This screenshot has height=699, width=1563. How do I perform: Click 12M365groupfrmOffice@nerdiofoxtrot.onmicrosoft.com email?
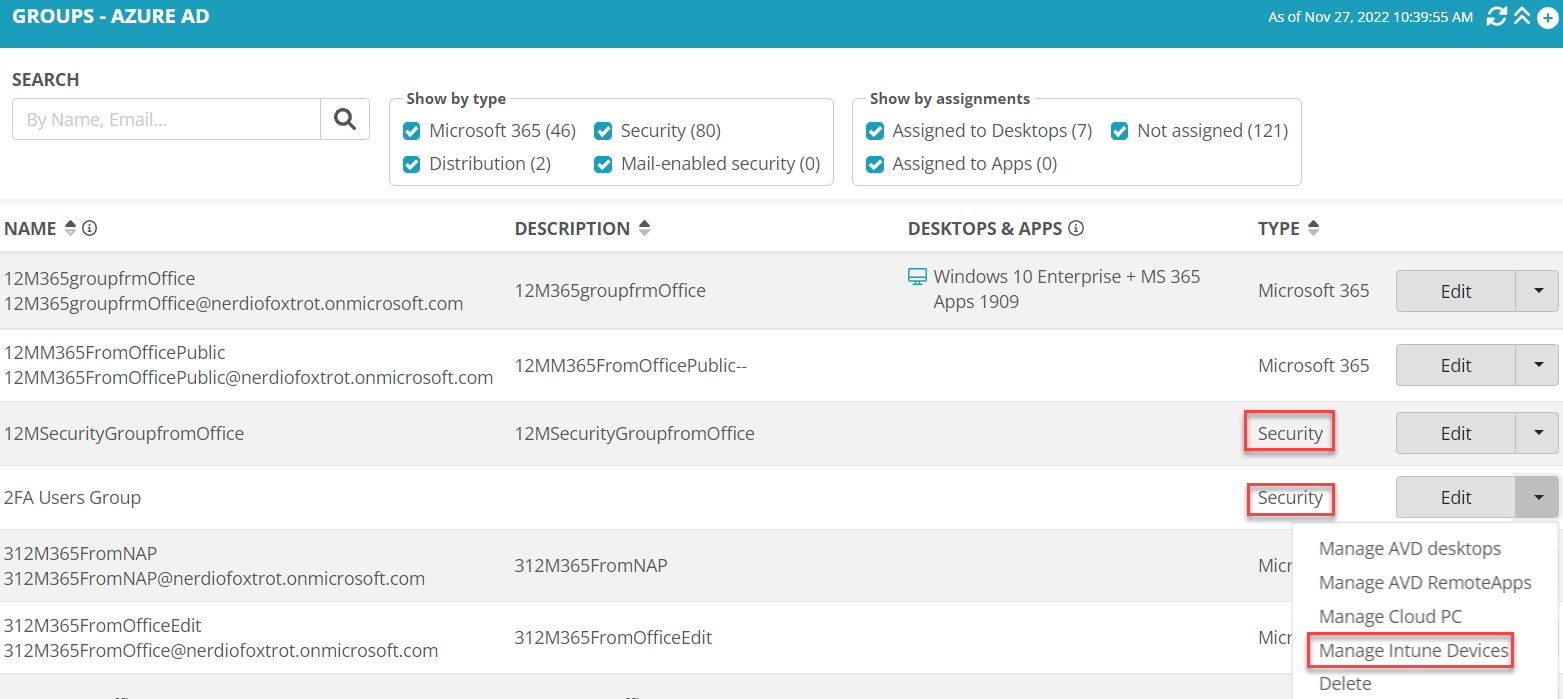tap(234, 303)
